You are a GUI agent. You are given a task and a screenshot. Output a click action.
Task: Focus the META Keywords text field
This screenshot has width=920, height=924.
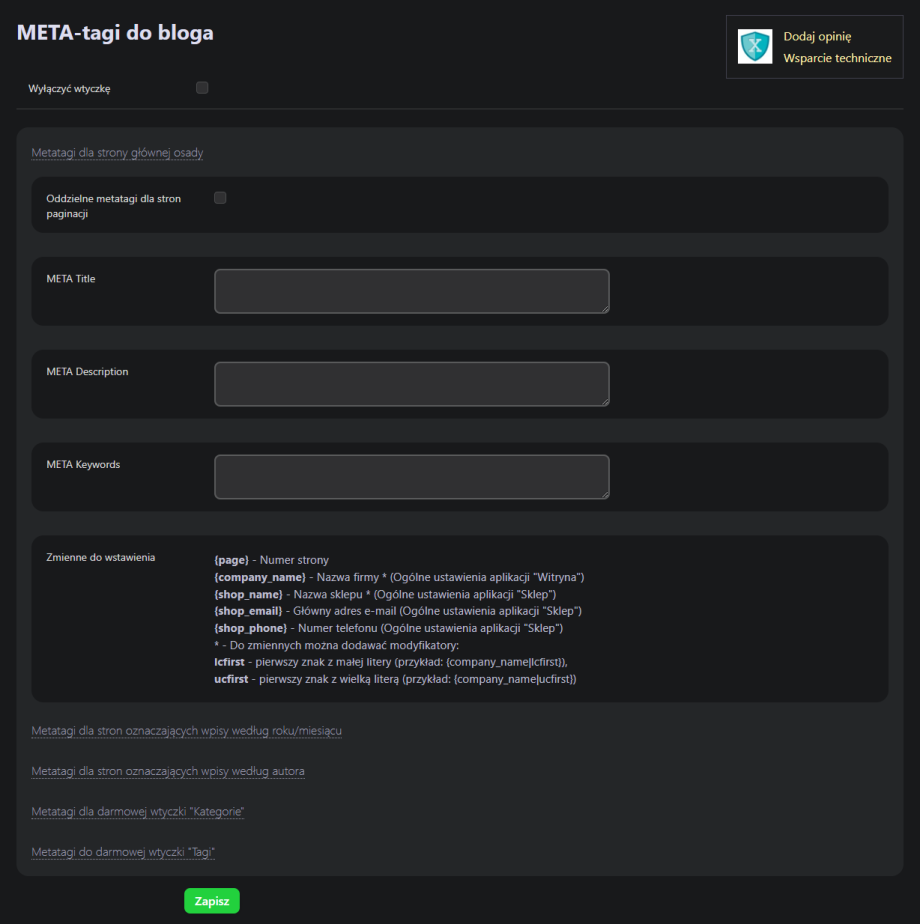pos(411,477)
